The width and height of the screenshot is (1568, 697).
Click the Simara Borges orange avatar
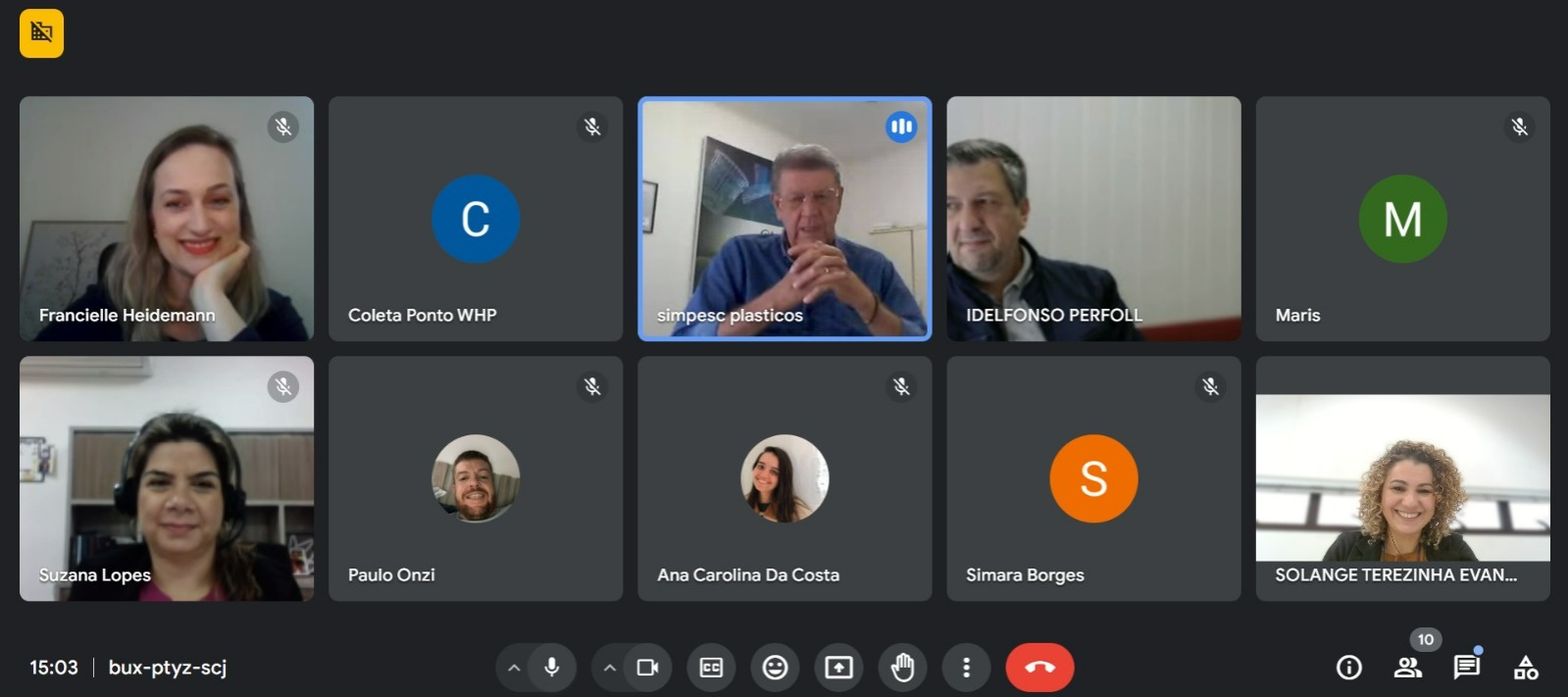click(1093, 478)
